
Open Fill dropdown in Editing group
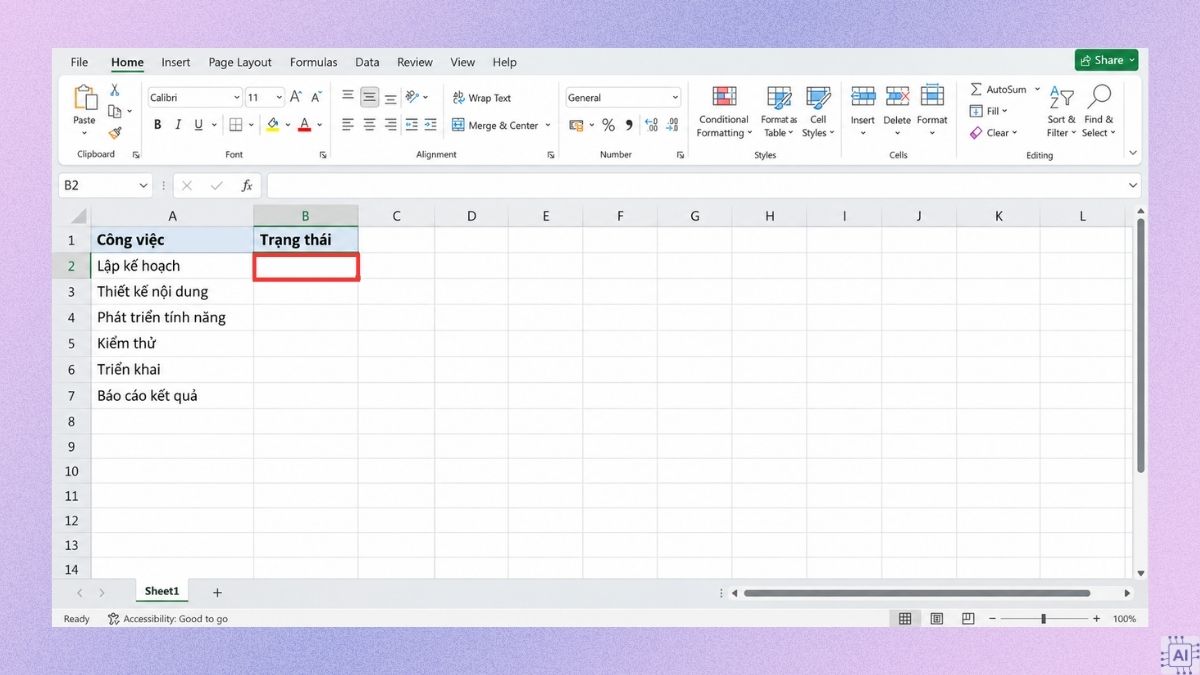[989, 111]
